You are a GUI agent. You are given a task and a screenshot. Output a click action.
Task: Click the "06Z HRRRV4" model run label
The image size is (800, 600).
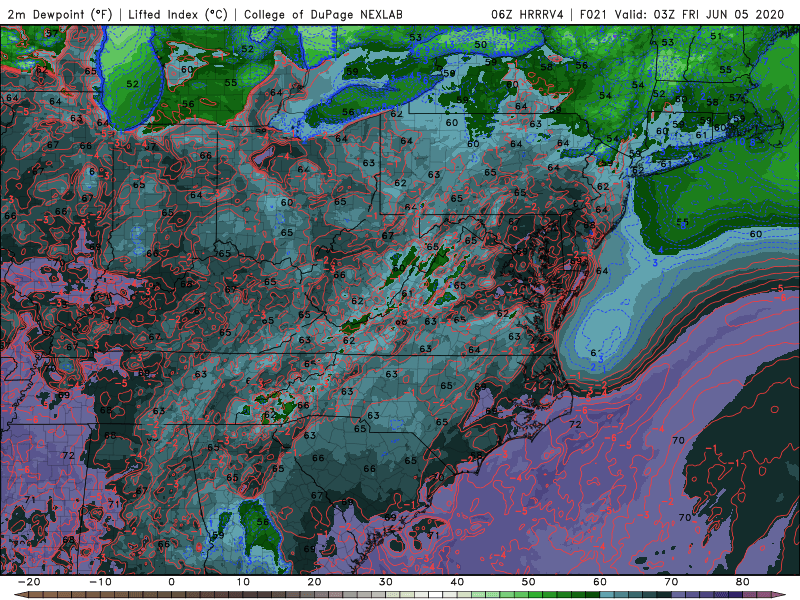[x=527, y=15]
